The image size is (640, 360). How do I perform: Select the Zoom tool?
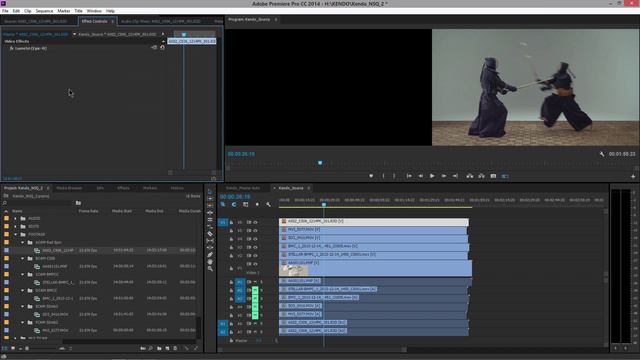coord(210,269)
